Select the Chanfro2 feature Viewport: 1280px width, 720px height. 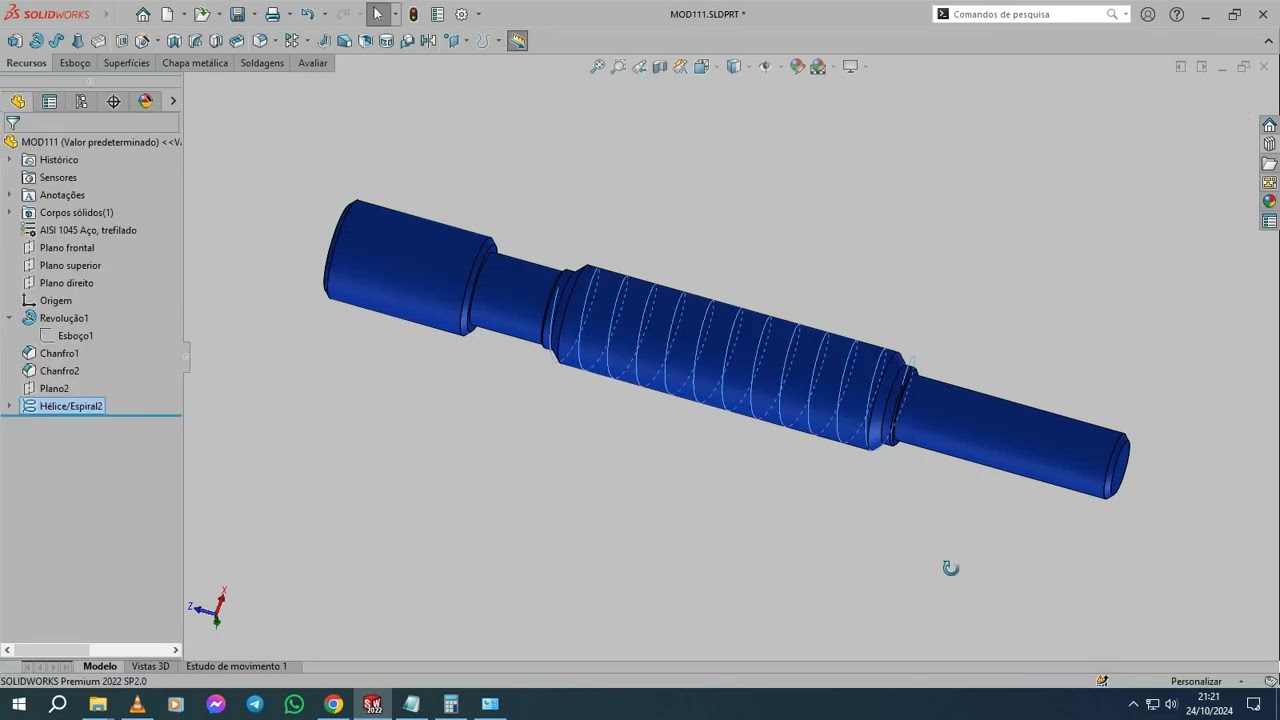pos(59,371)
